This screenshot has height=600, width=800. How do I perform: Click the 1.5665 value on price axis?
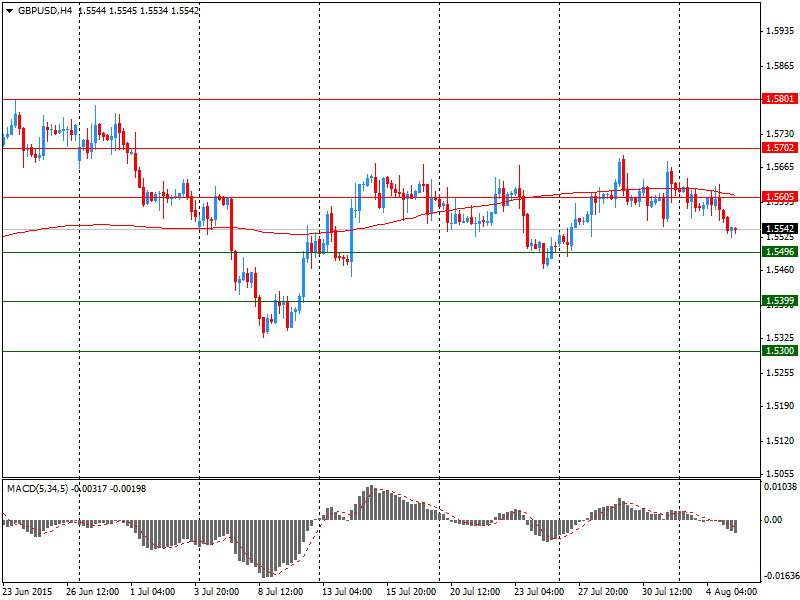[x=780, y=167]
